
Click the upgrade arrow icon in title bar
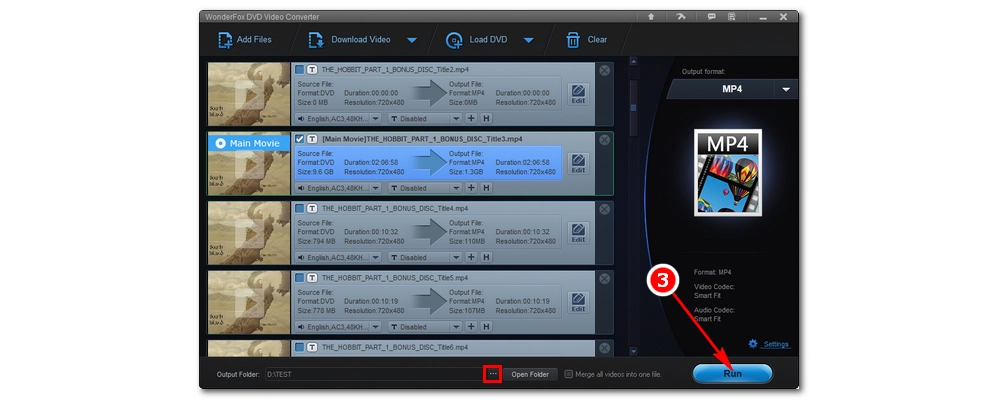point(651,17)
